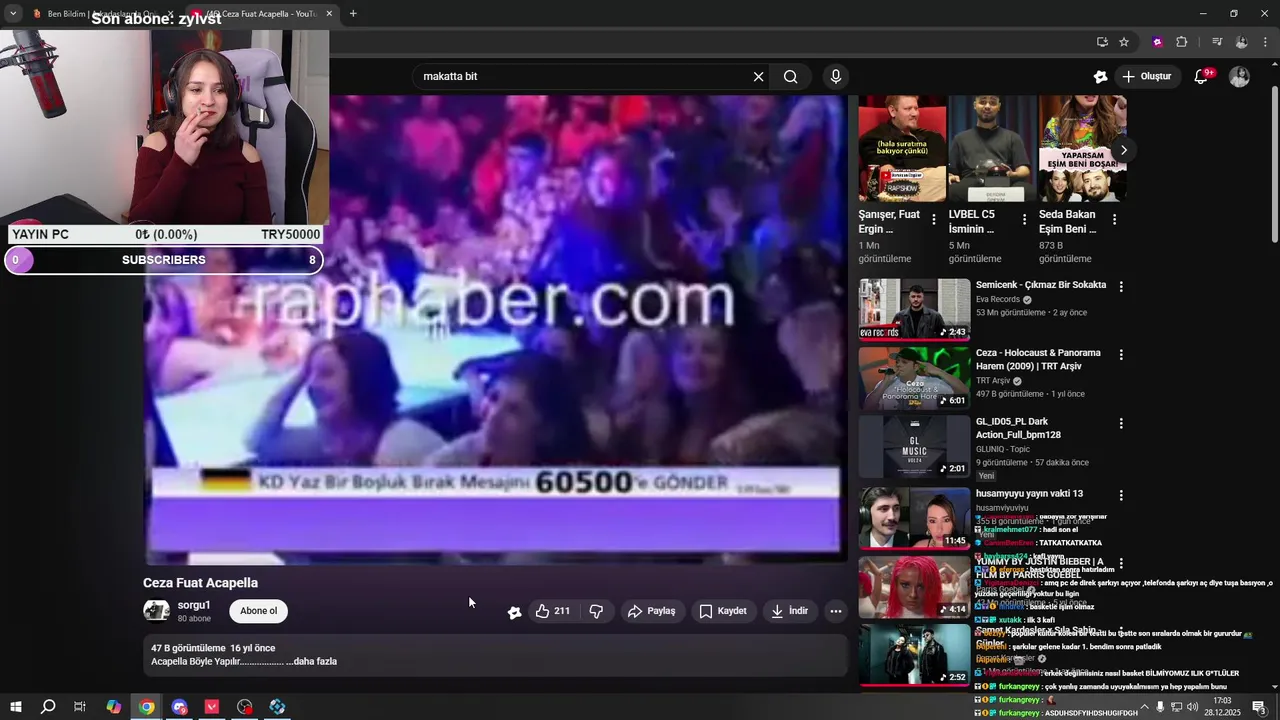Open media controls icon in Chrome toolbar
The width and height of the screenshot is (1280, 720).
point(1217,42)
